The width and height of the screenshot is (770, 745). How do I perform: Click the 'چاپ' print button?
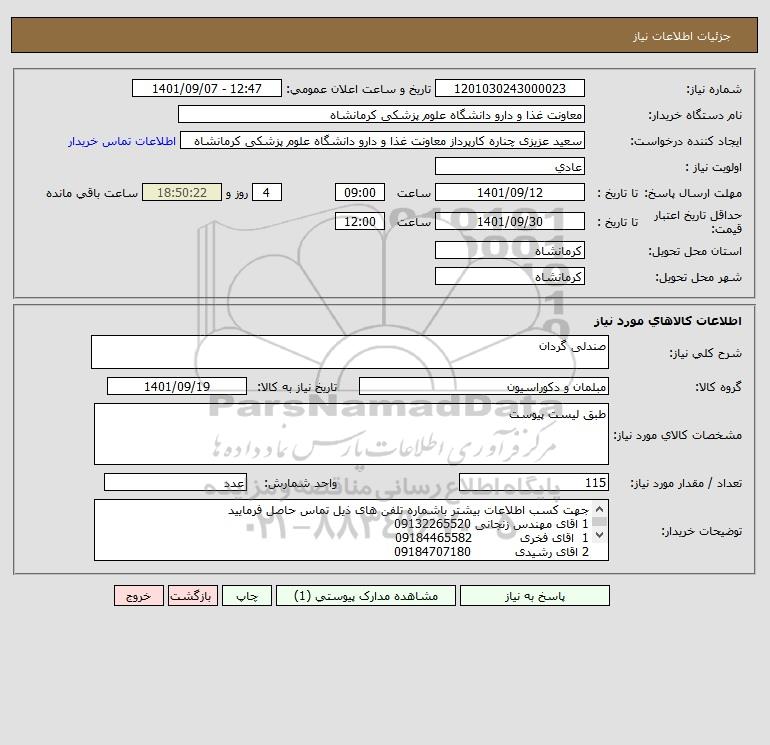tap(247, 596)
